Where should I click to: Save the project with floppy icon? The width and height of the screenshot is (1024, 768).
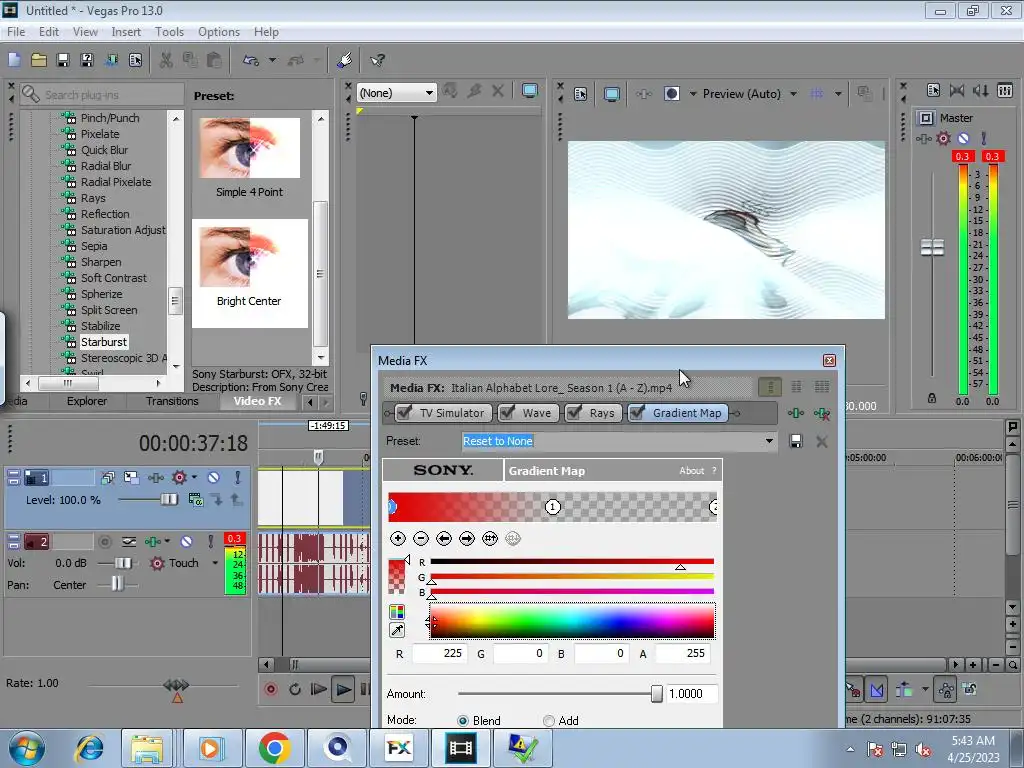pos(63,60)
